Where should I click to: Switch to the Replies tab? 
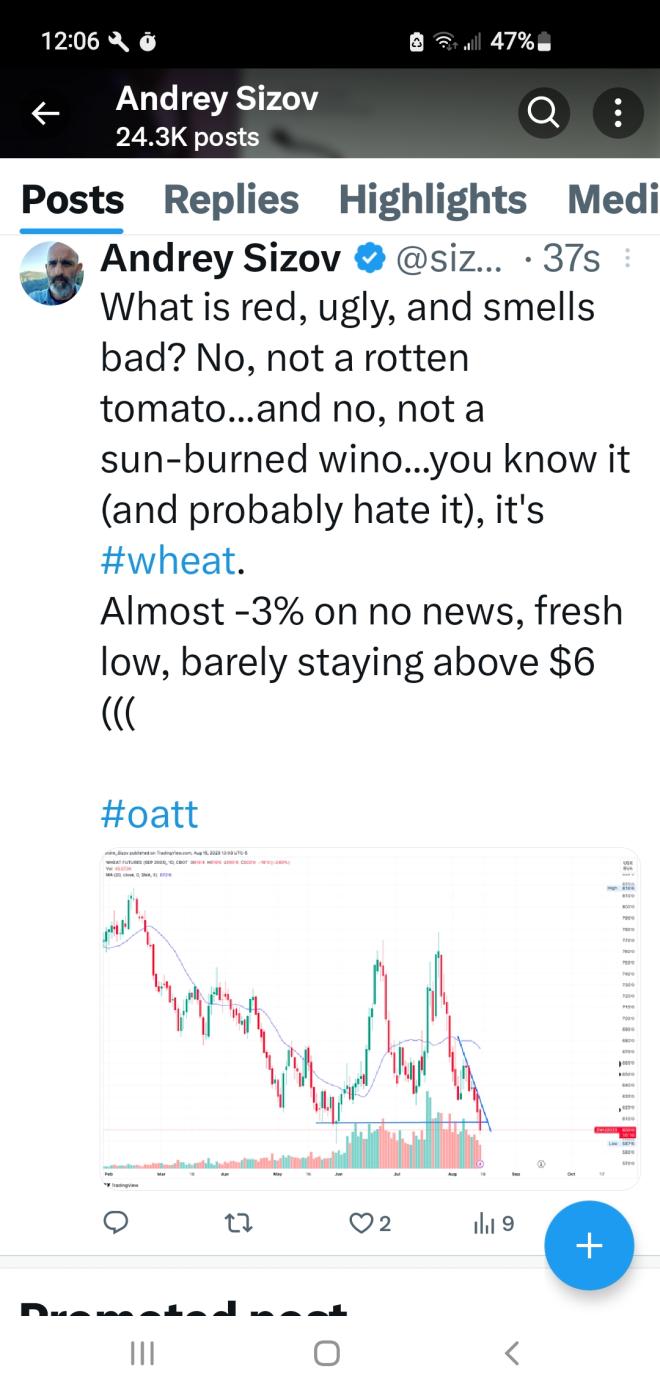[x=231, y=200]
